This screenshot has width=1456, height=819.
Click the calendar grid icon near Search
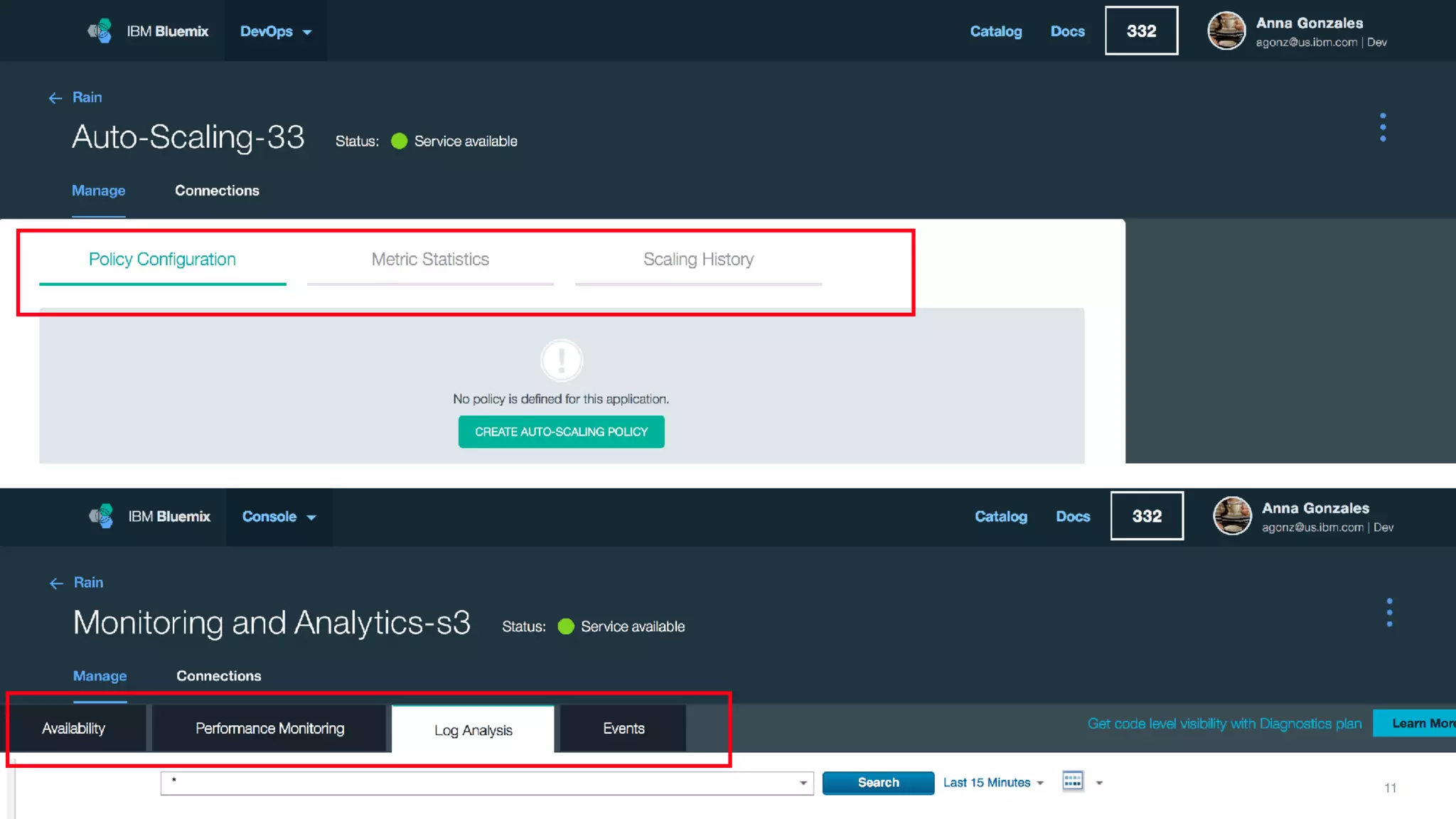click(1072, 781)
